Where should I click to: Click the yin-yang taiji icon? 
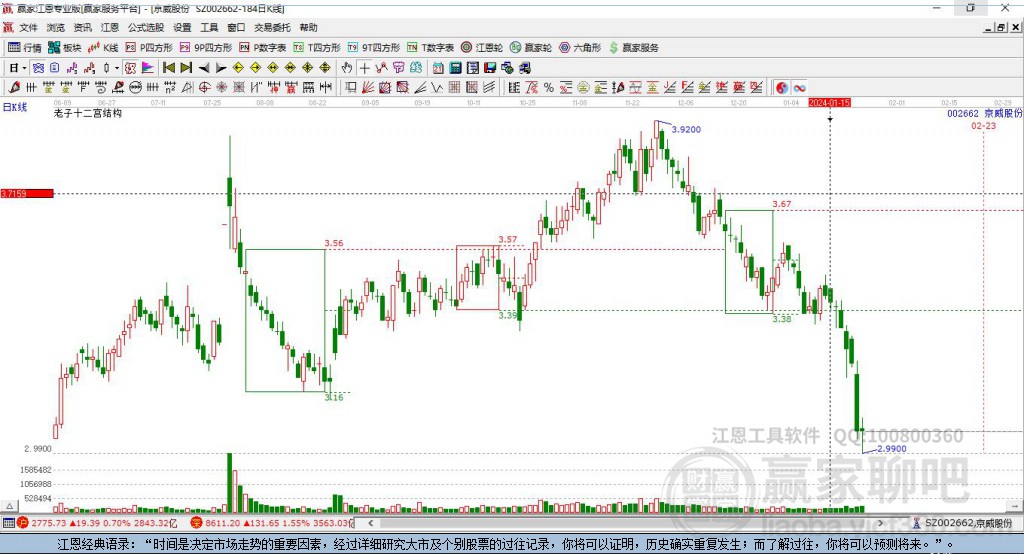782,88
